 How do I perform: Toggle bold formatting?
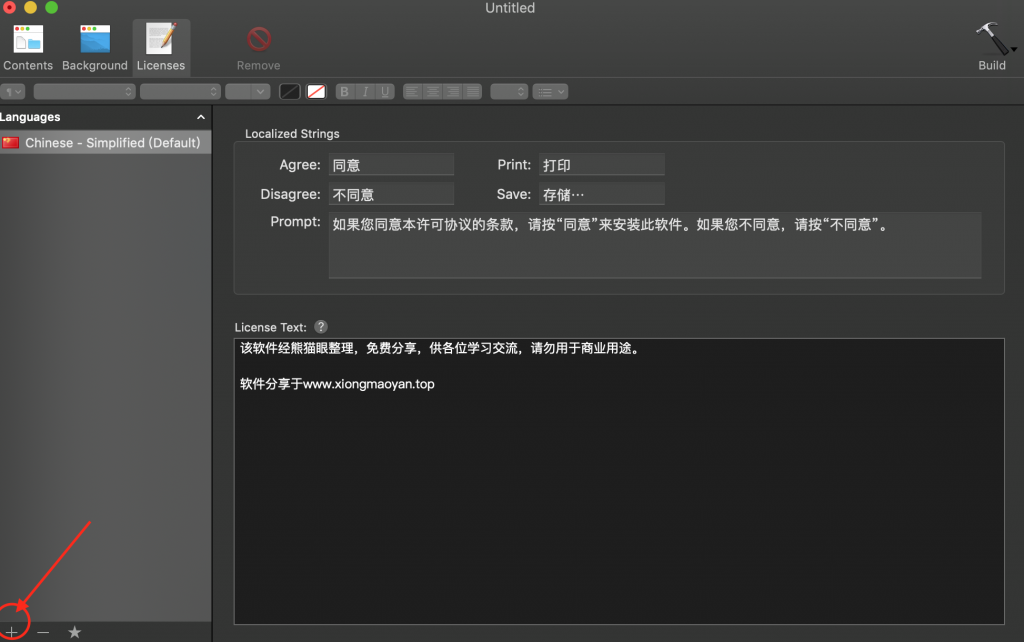click(344, 91)
